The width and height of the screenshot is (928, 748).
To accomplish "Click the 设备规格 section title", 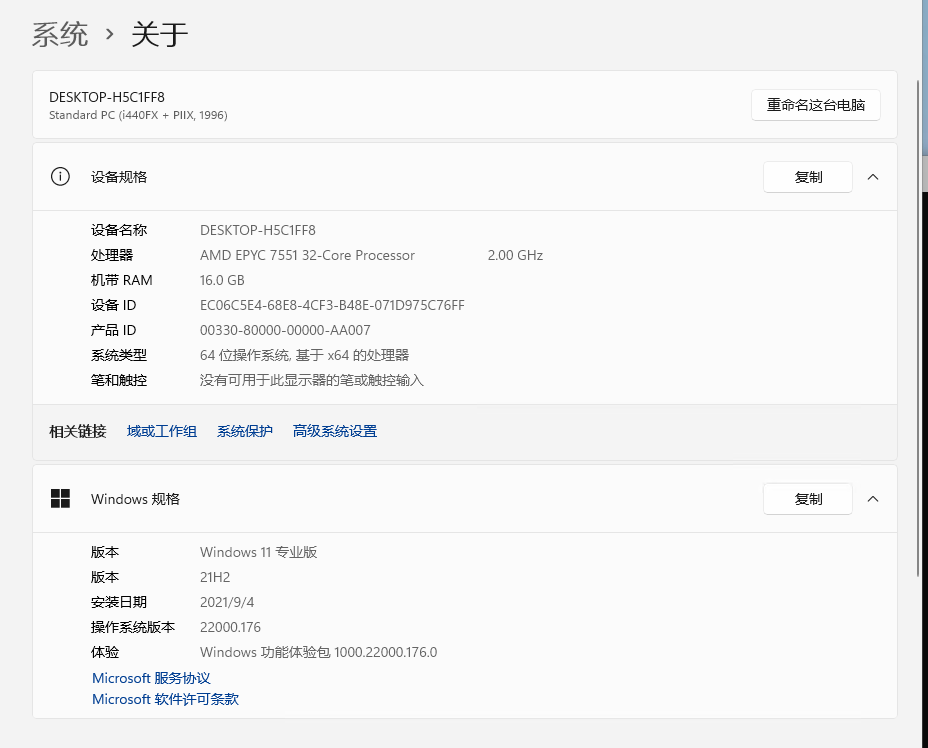I will tap(119, 177).
